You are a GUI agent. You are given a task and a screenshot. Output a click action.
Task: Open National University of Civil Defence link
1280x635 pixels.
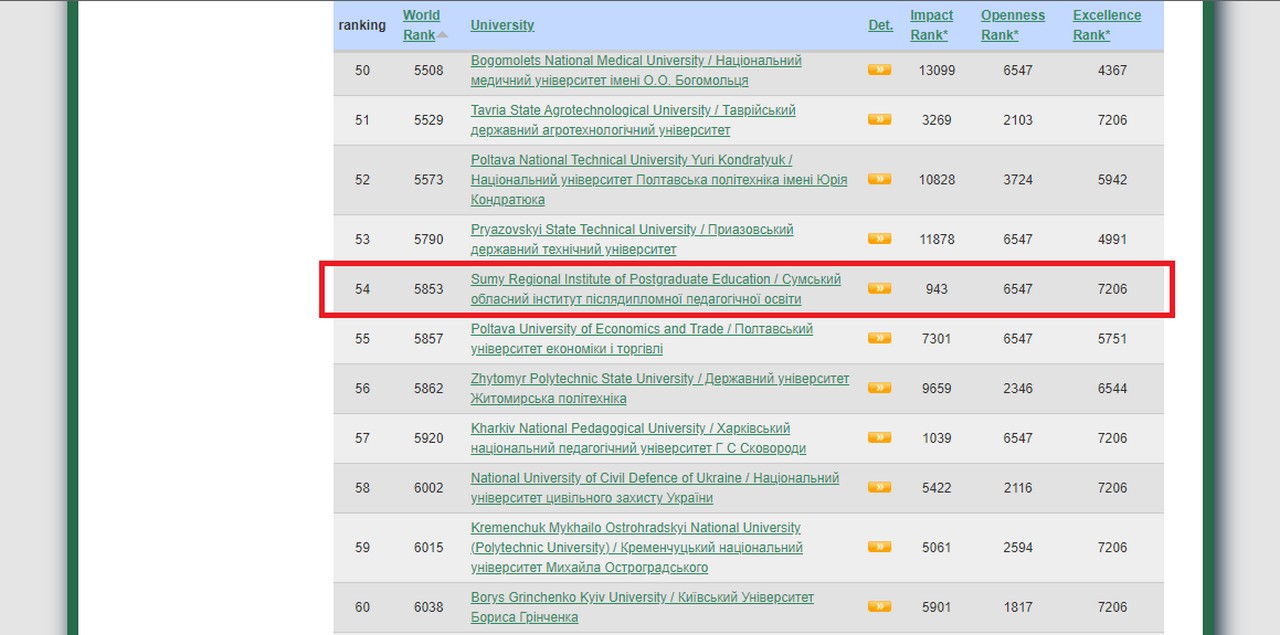tap(655, 487)
